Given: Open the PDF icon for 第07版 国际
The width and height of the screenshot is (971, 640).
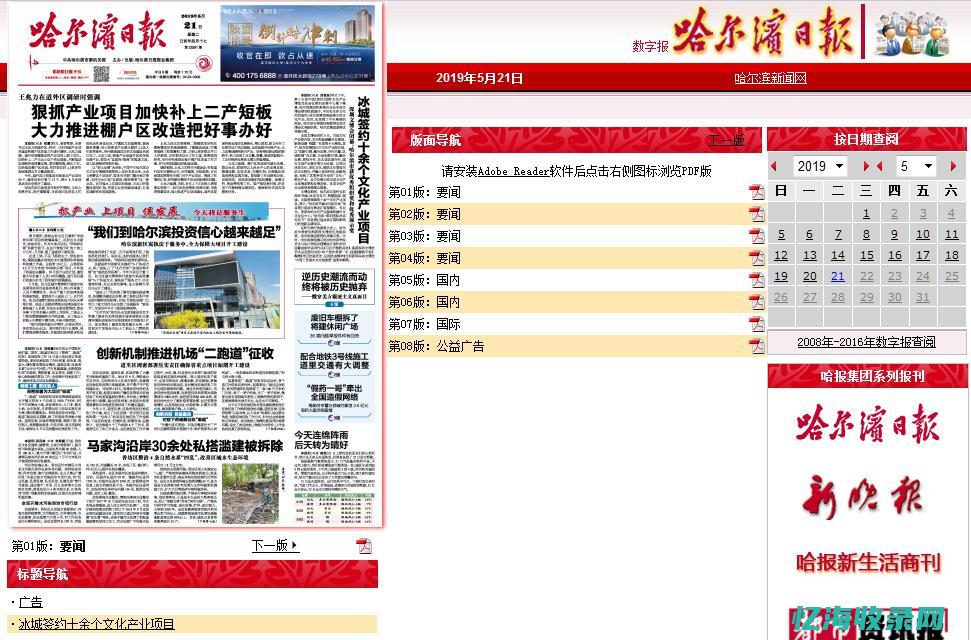Looking at the screenshot, I should click(x=758, y=324).
